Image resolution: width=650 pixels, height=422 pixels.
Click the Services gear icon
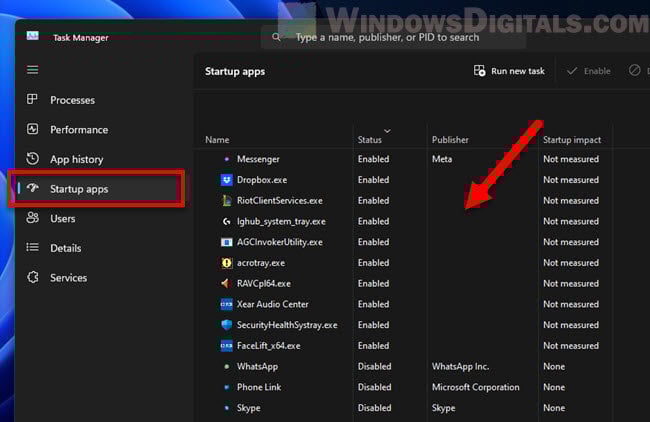(33, 277)
